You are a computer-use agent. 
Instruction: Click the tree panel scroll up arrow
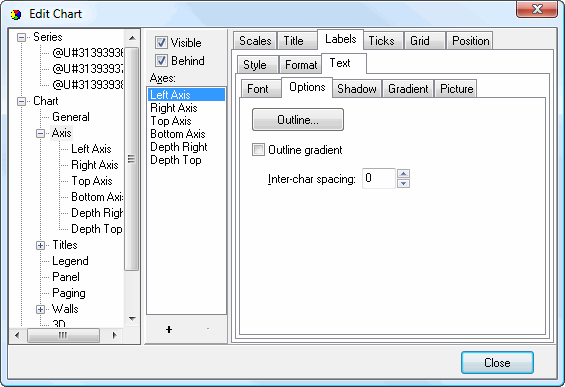pos(132,38)
